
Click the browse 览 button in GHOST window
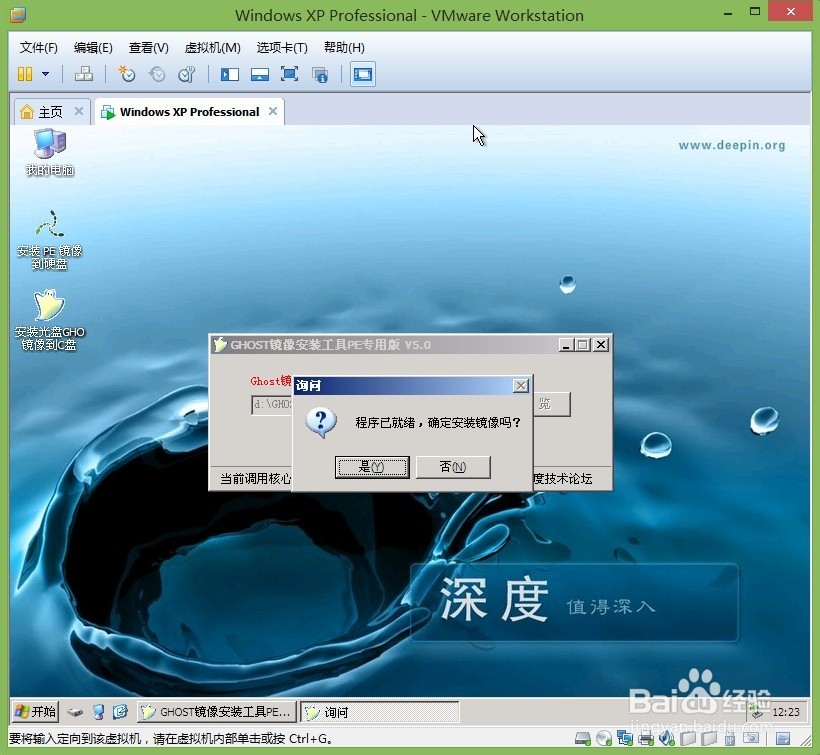552,404
